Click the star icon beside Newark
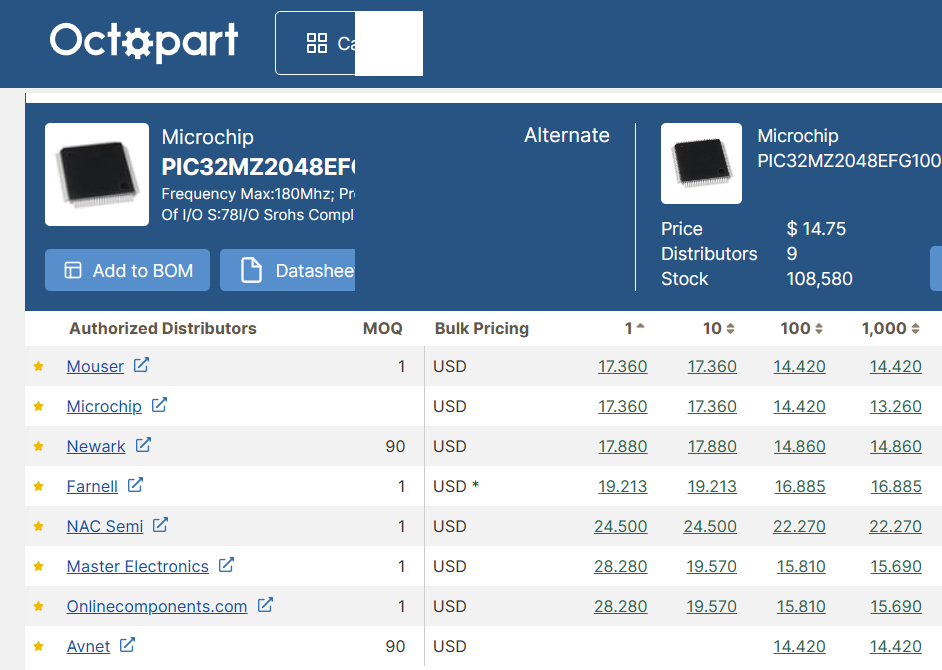942x670 pixels. tap(38, 446)
